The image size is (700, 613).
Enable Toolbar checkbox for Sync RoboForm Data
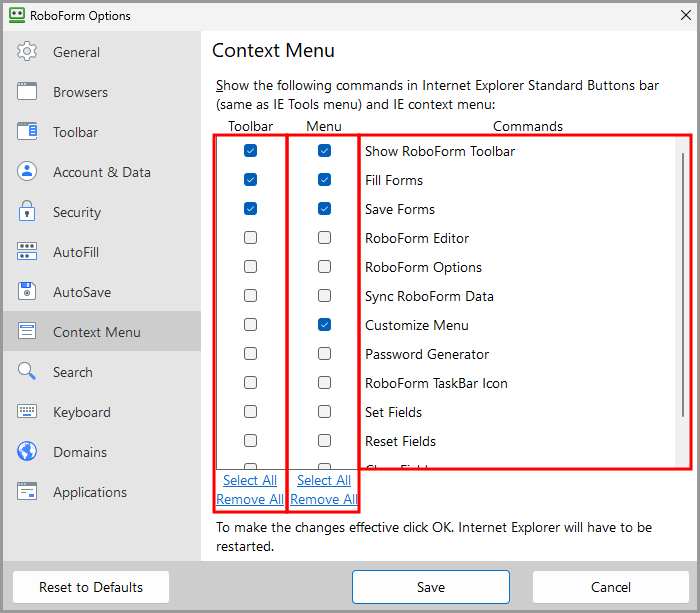pos(250,296)
